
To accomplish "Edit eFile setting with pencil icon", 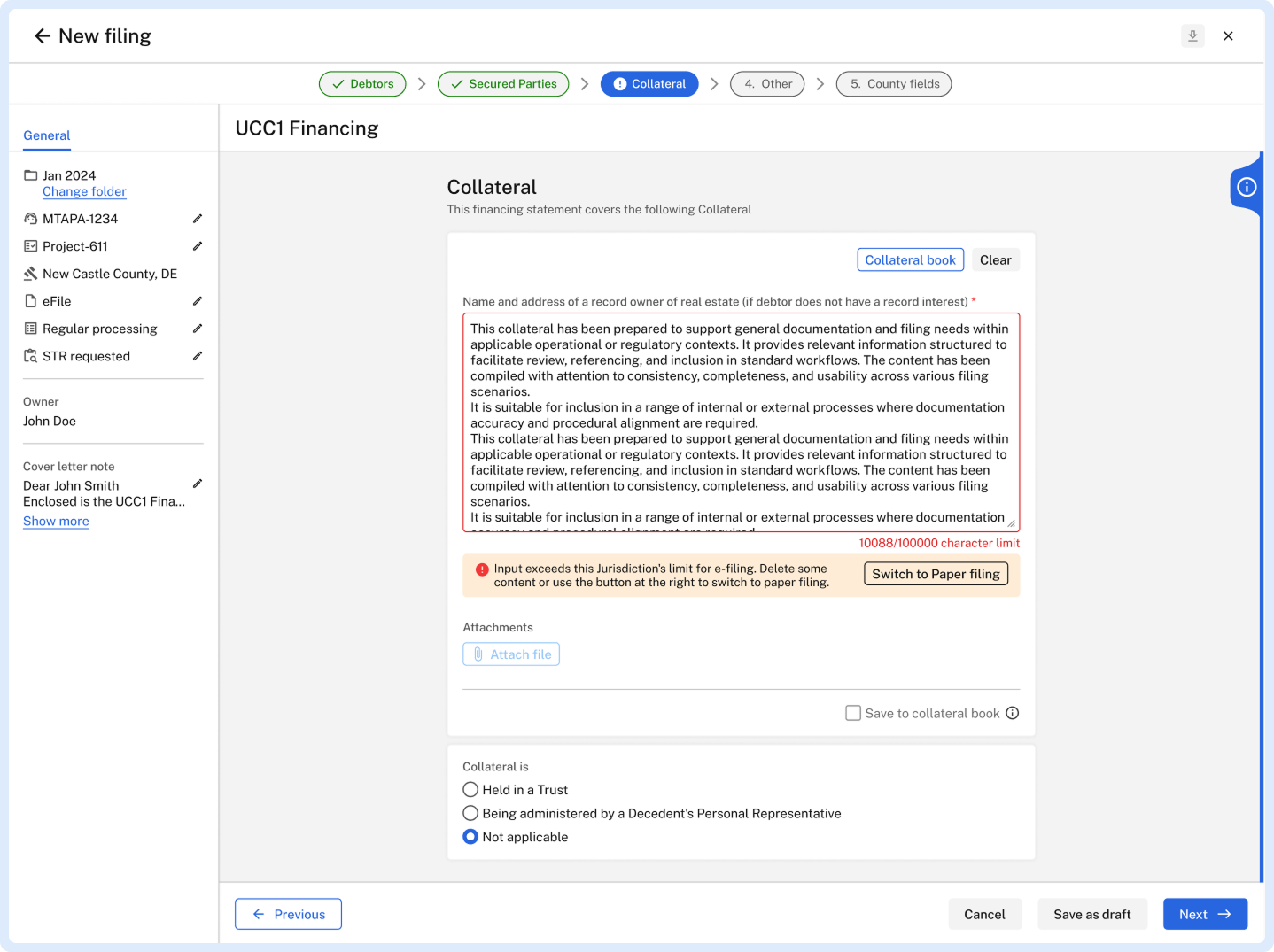I will 198,301.
